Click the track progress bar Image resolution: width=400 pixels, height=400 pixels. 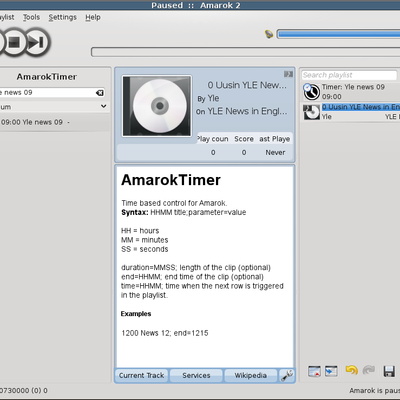pos(245,52)
